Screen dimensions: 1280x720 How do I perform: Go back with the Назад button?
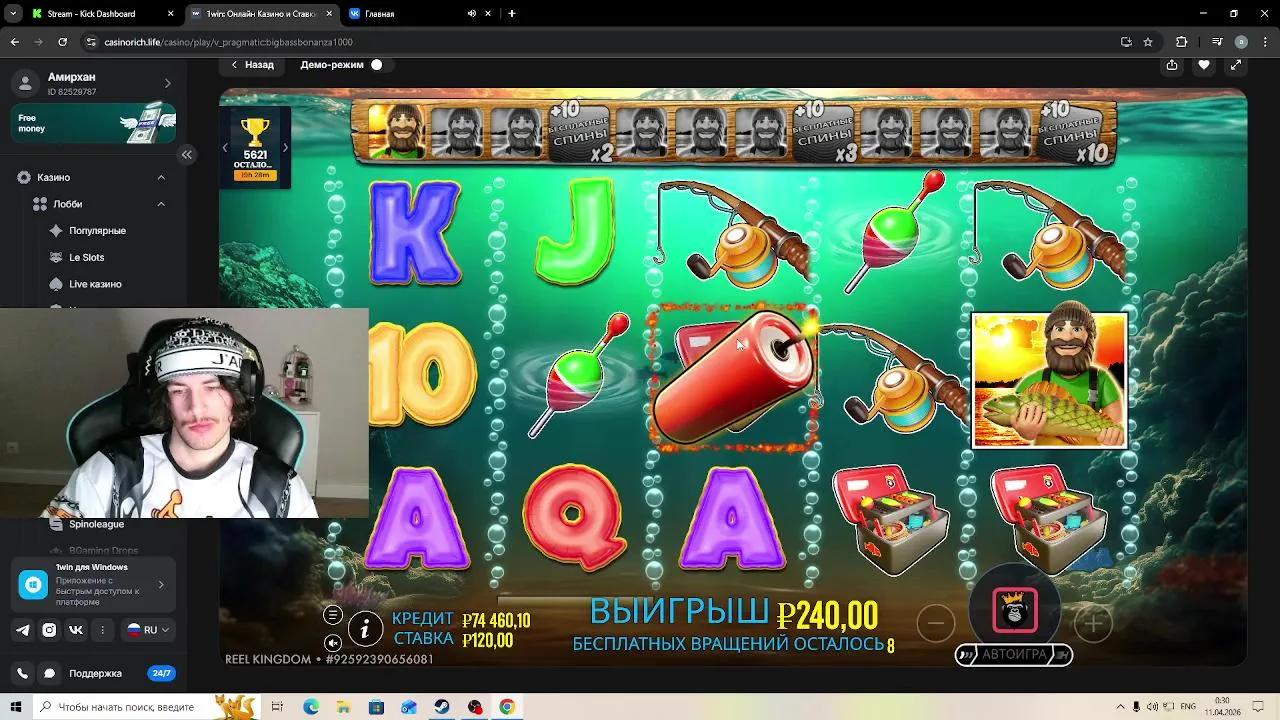[252, 65]
